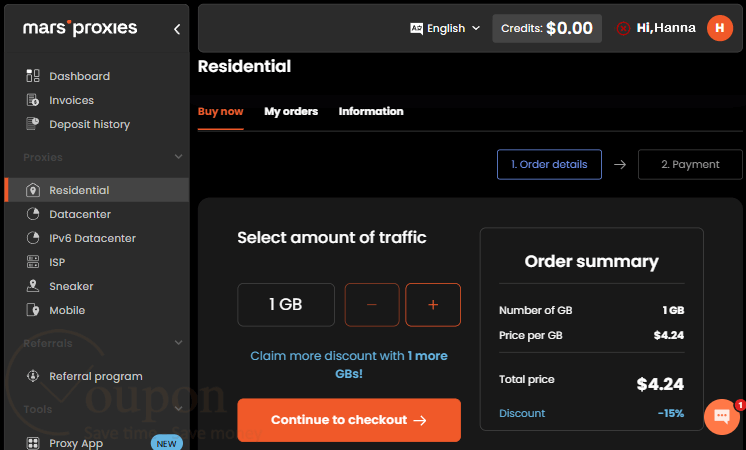Click the Discount label in Order summary

click(x=522, y=413)
